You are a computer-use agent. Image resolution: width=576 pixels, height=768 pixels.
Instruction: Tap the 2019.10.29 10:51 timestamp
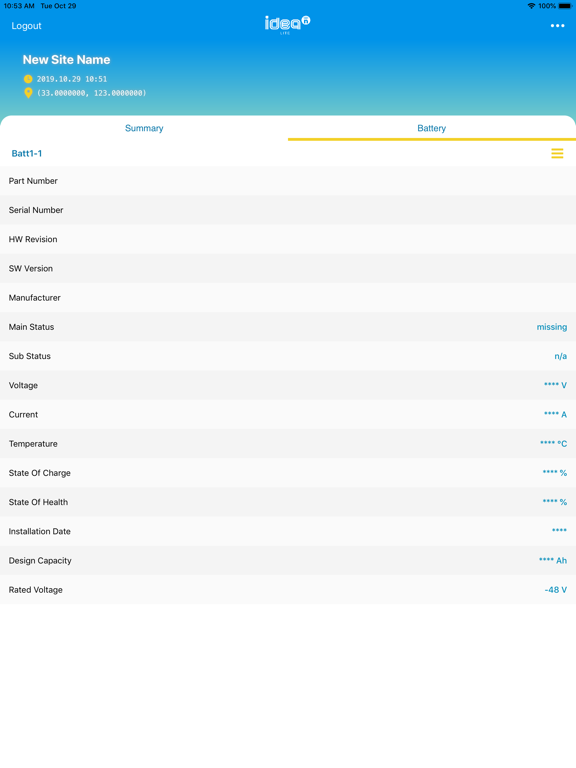click(x=72, y=79)
